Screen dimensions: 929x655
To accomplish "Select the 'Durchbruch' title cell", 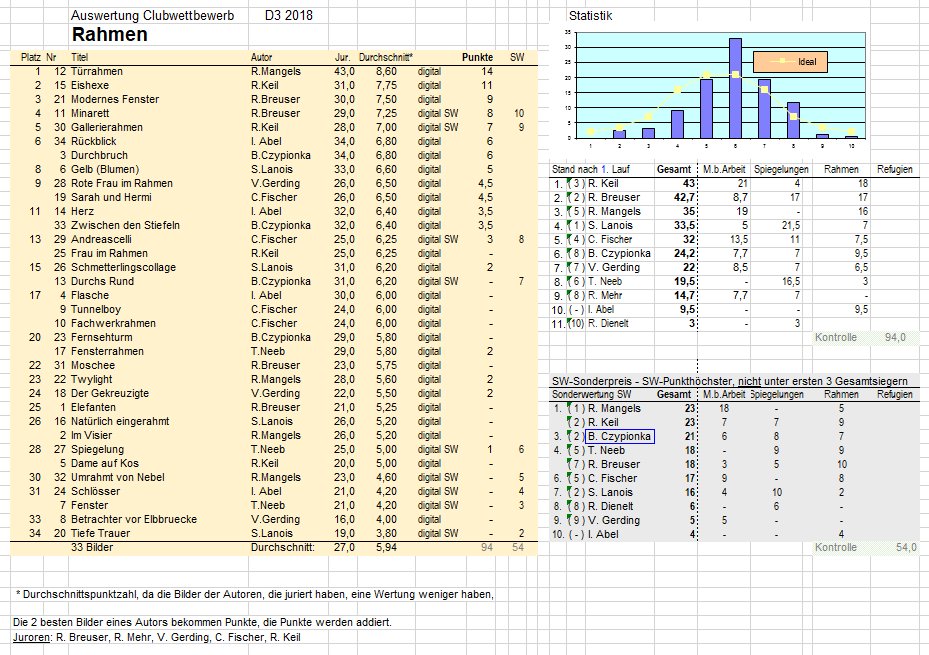I will pos(100,155).
